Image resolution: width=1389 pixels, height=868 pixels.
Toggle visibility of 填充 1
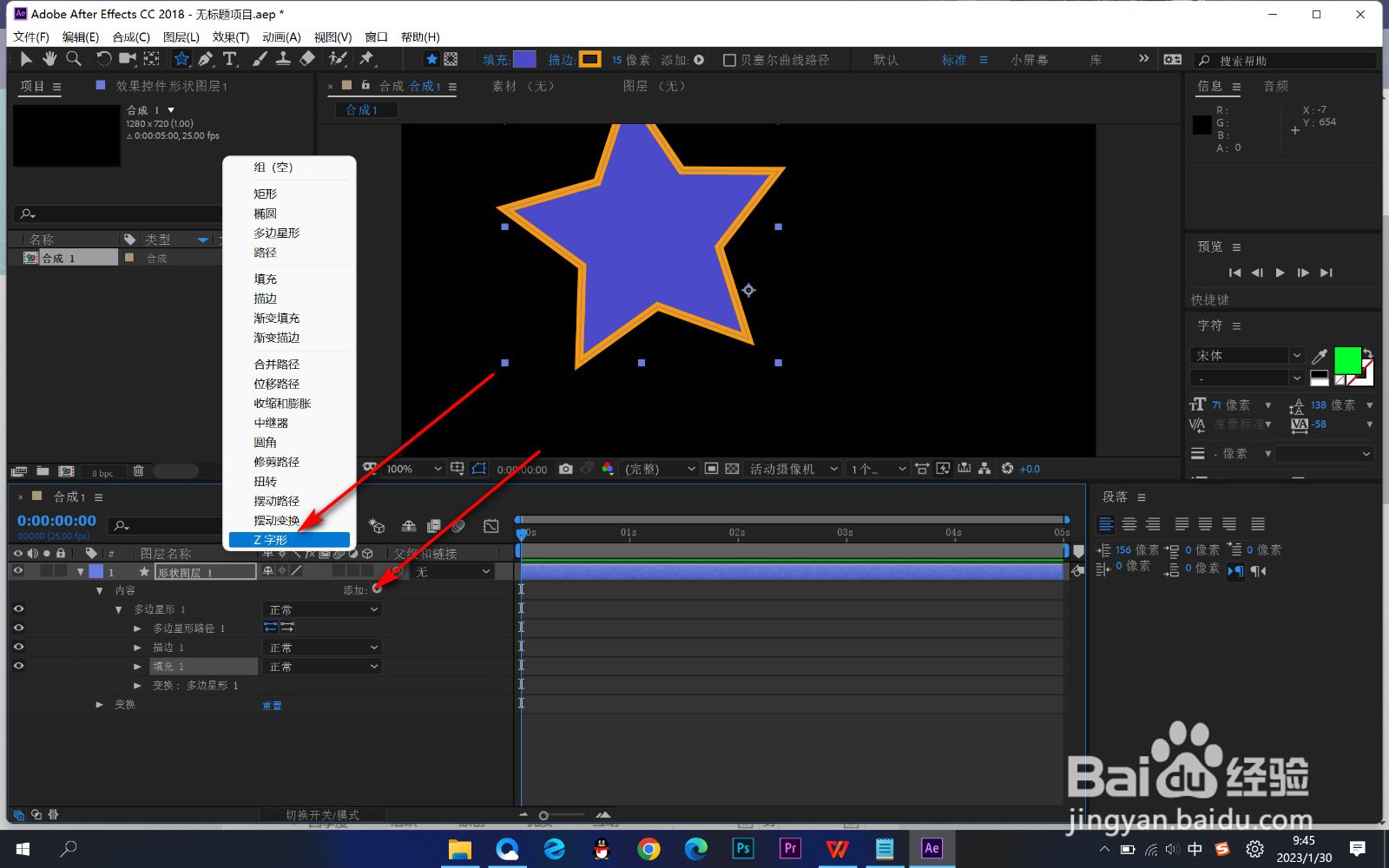(18, 667)
